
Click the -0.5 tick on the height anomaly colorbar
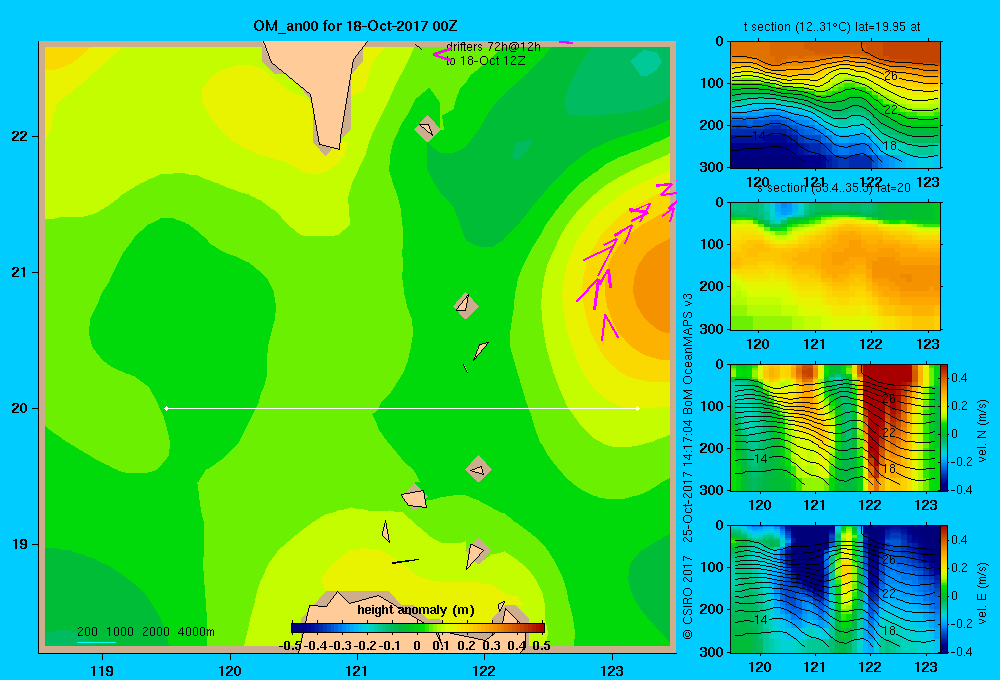pyautogui.click(x=290, y=645)
